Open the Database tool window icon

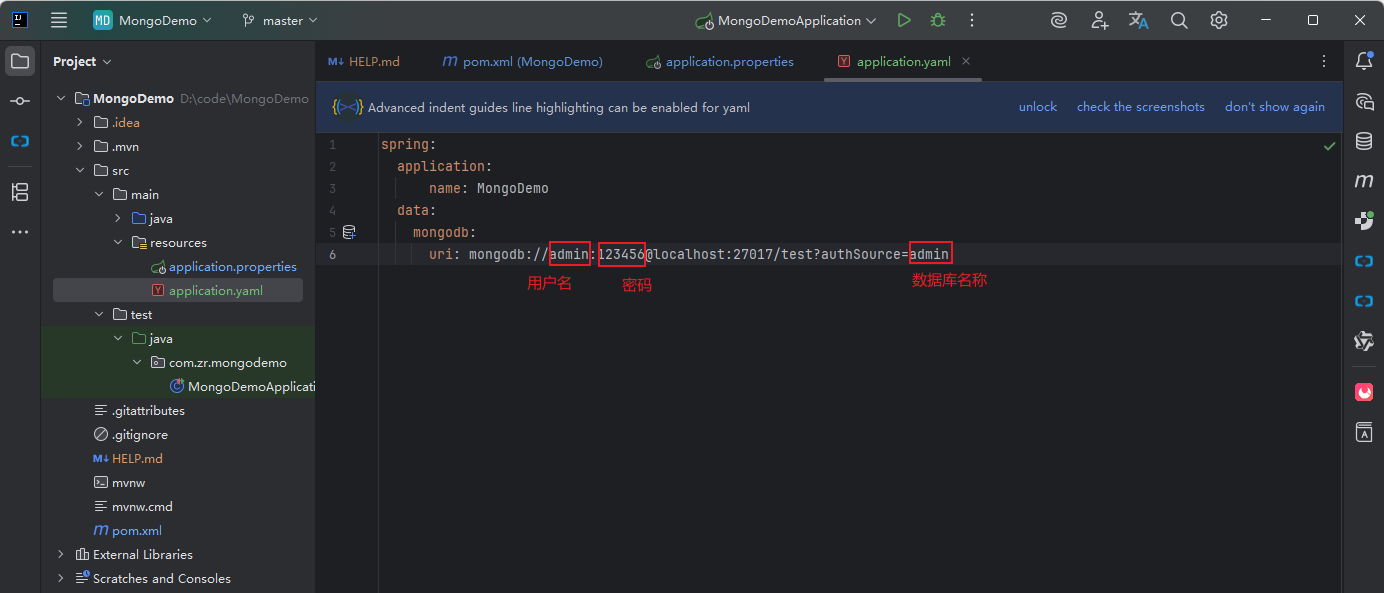1364,141
